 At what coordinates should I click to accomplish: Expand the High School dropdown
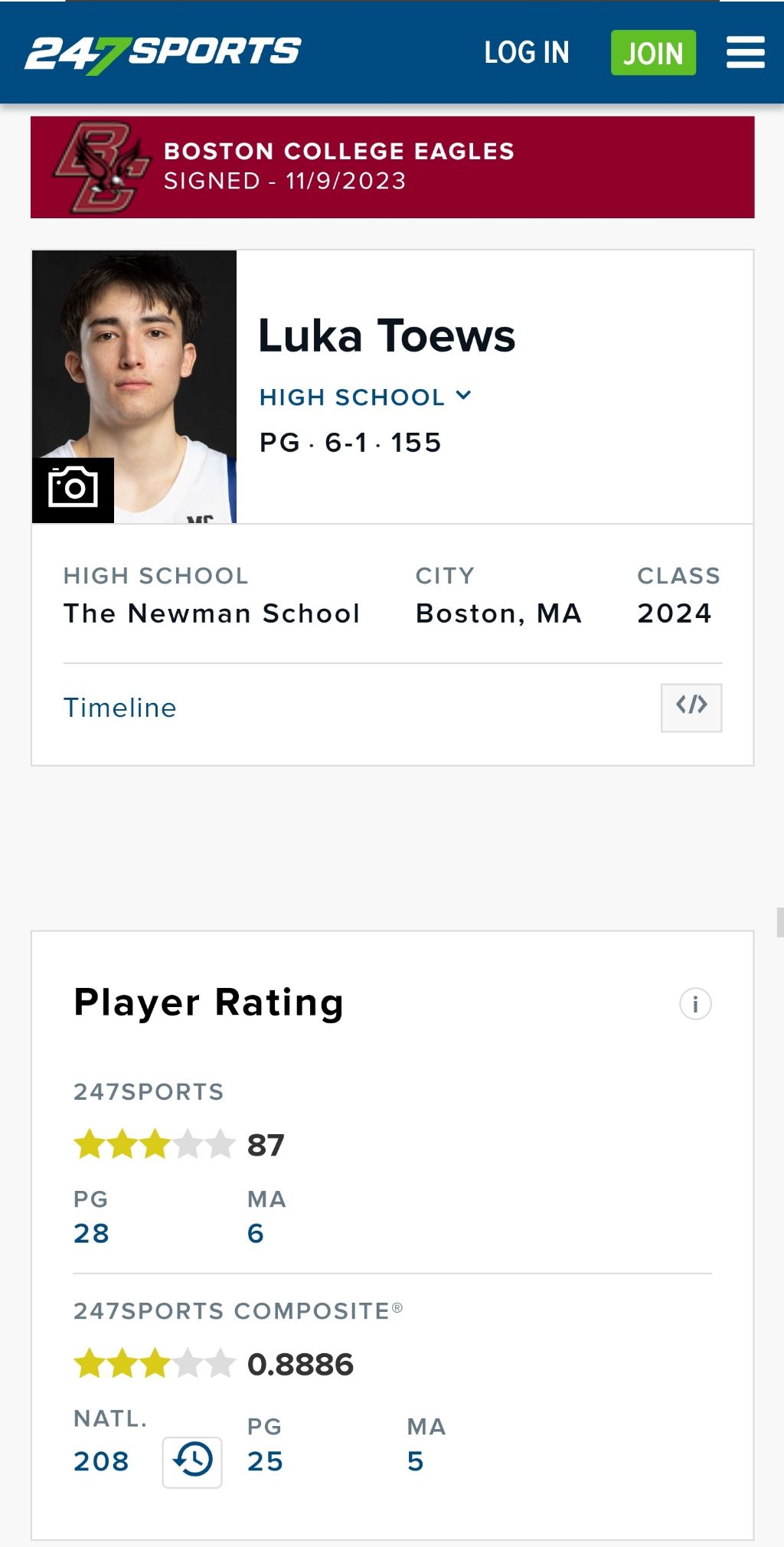click(x=365, y=397)
